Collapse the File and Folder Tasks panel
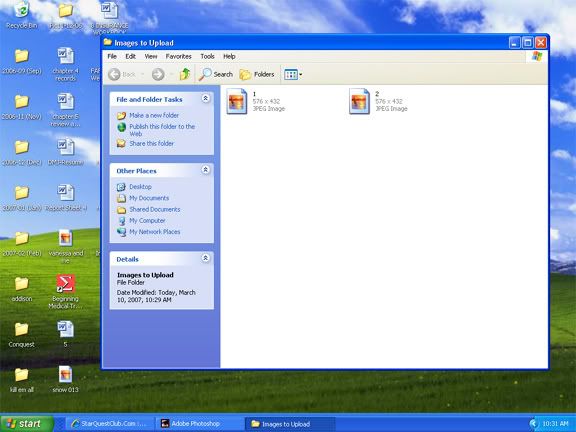This screenshot has width=576, height=432. tap(206, 98)
